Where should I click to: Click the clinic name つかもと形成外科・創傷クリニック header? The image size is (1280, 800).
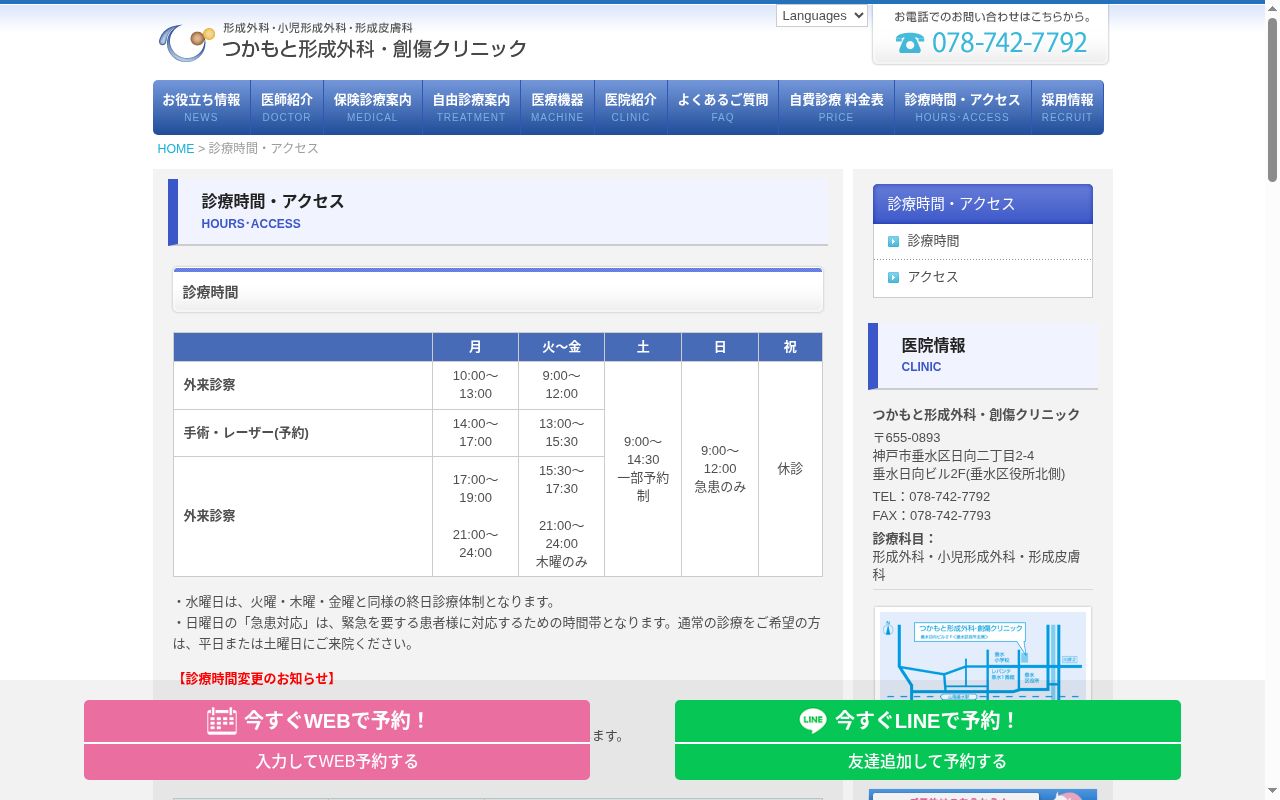[x=374, y=48]
